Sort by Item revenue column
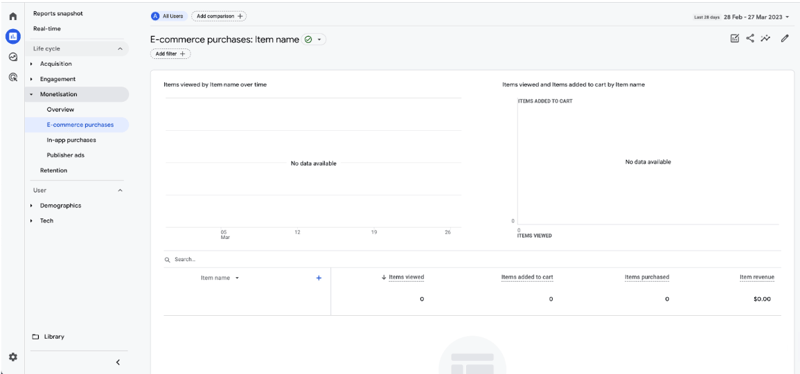Image resolution: width=800 pixels, height=374 pixels. [757, 277]
